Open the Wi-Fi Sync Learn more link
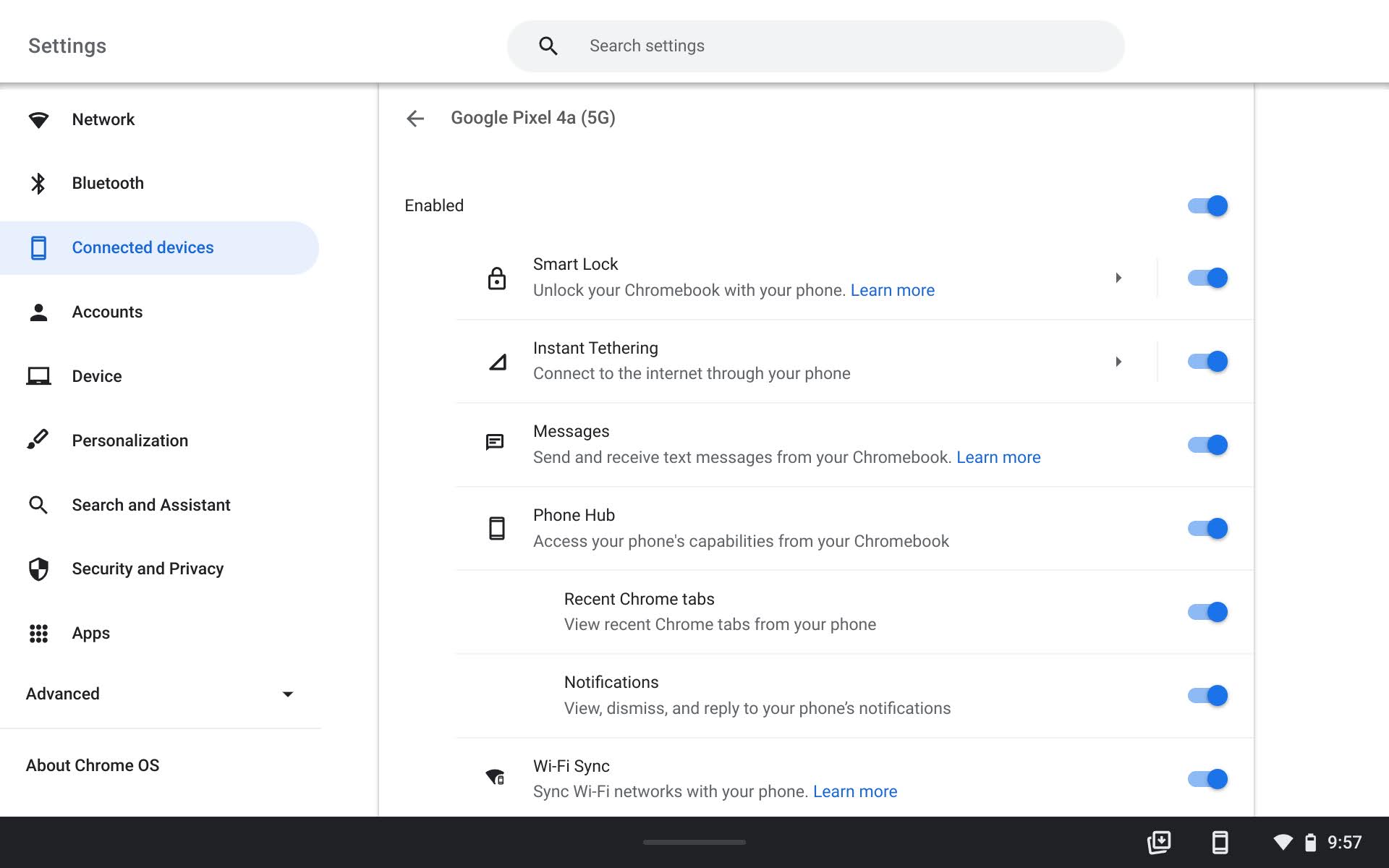The image size is (1389, 868). coord(855,791)
